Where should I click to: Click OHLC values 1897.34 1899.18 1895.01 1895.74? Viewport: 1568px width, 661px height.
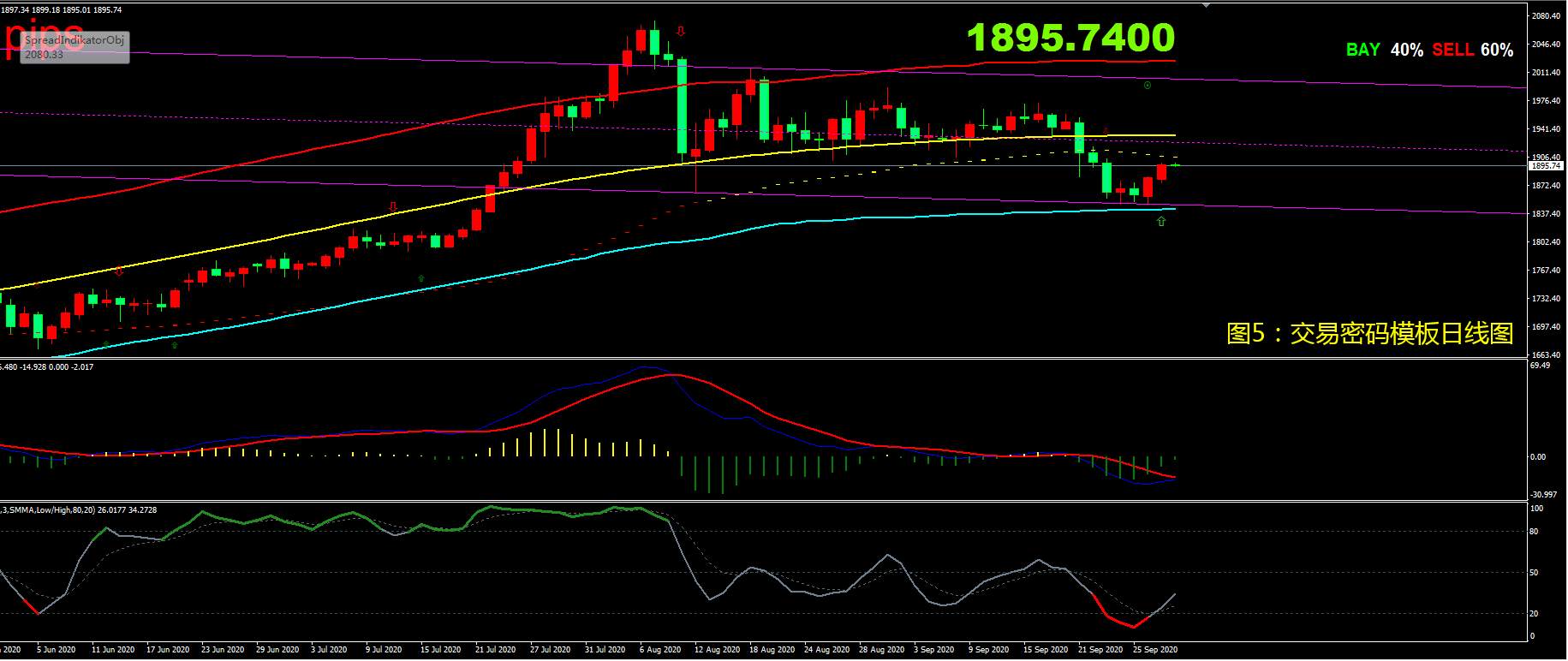point(61,9)
